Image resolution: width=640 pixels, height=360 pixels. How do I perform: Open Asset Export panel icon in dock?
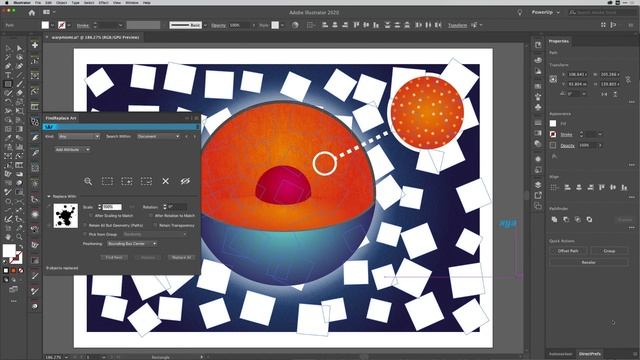[538, 196]
